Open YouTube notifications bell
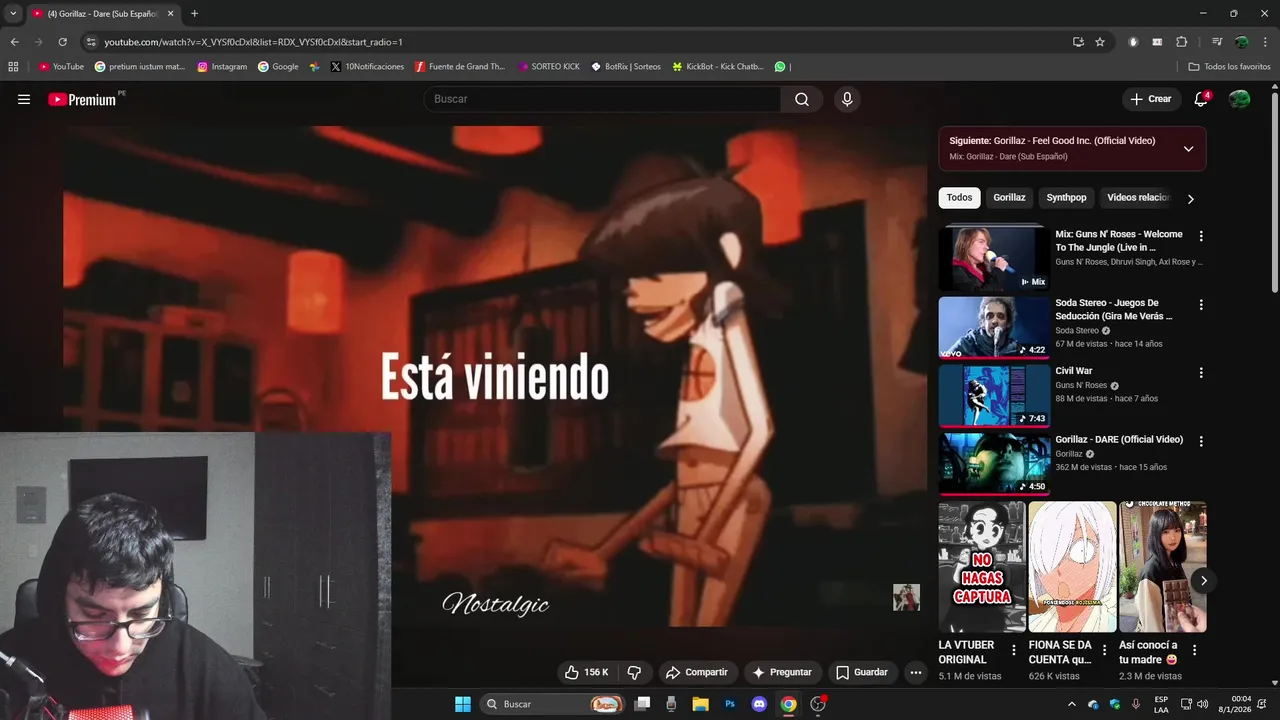The width and height of the screenshot is (1280, 720). click(1201, 99)
